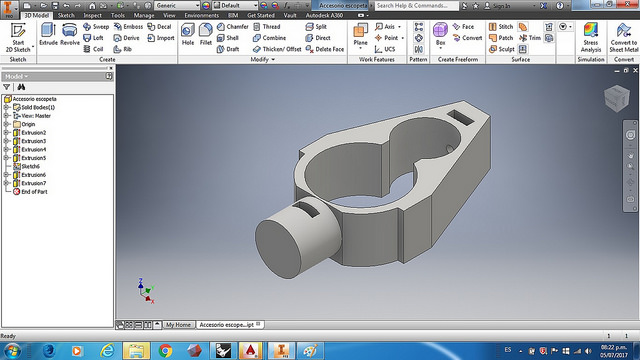Click the Convert to Sheet Metal icon
The width and height of the screenshot is (640, 360).
click(x=623, y=38)
